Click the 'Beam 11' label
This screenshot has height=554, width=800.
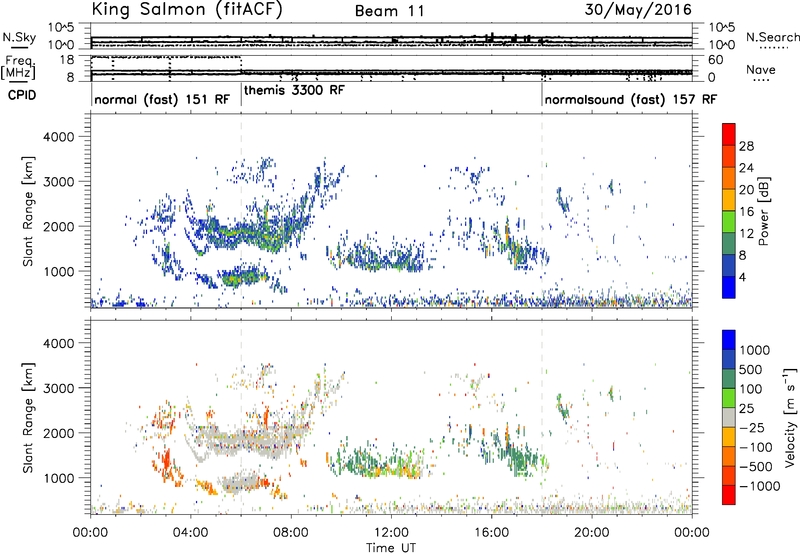[389, 11]
